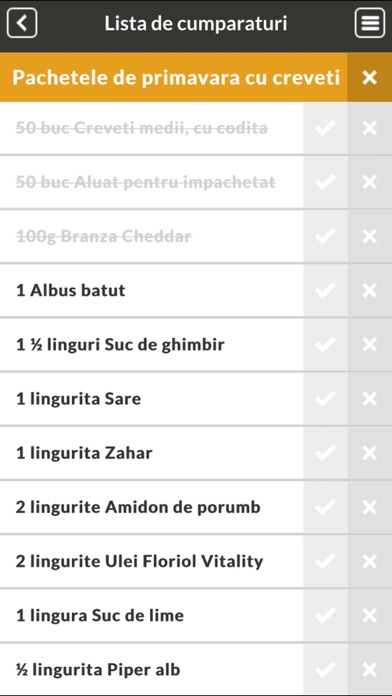Delete the Suc de lime entry

coord(369,616)
